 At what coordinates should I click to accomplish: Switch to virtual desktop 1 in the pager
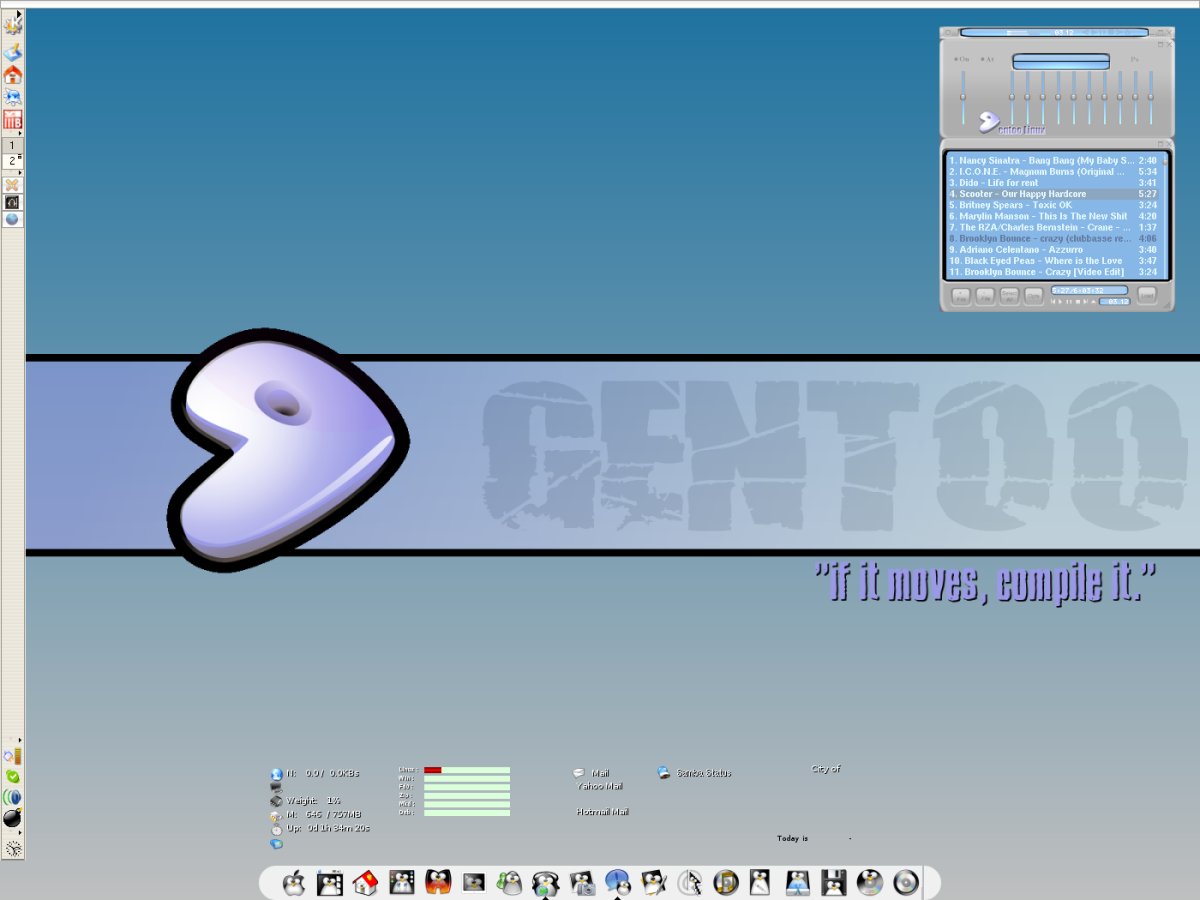click(x=11, y=146)
